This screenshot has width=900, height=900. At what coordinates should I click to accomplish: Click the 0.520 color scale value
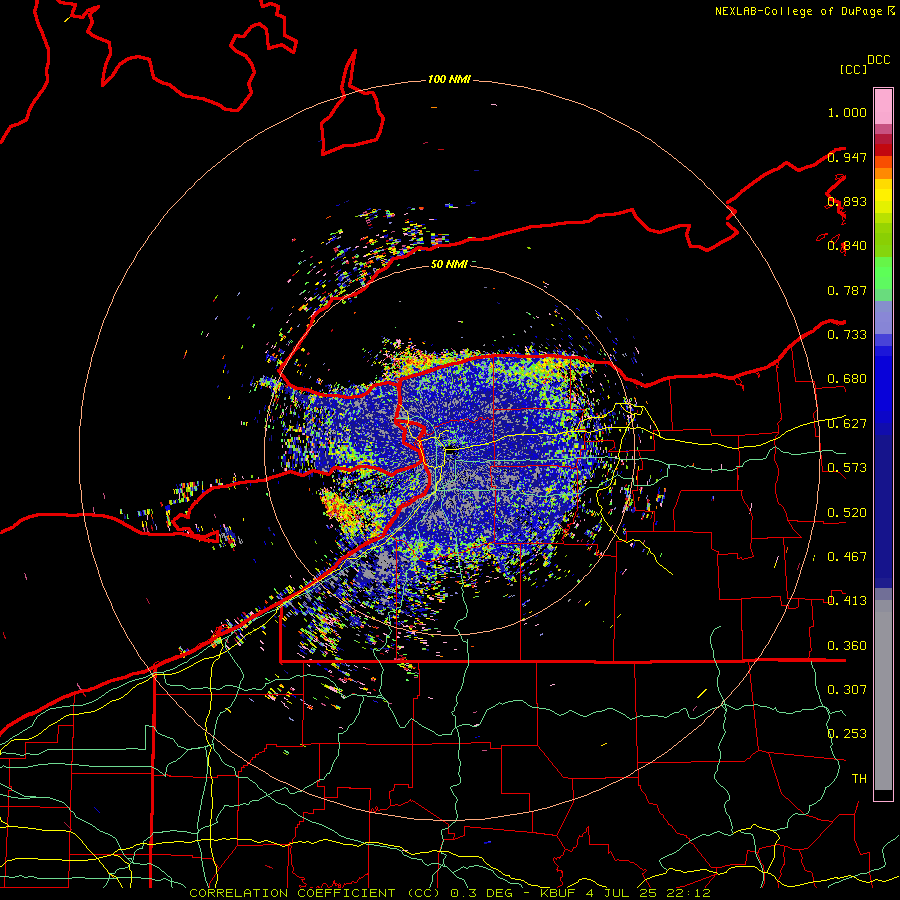847,512
